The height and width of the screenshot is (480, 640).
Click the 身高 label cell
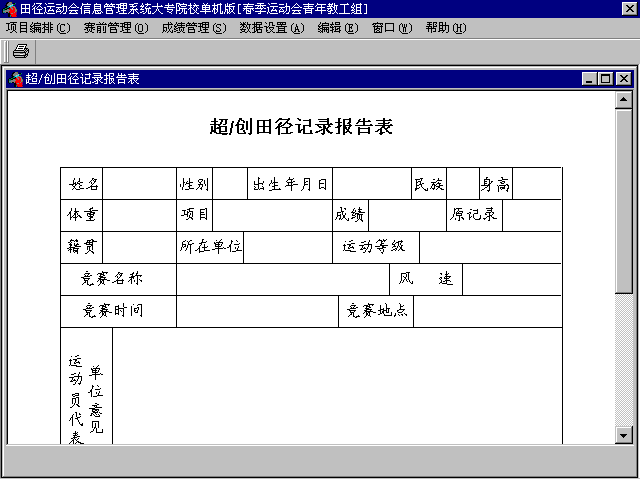(496, 184)
